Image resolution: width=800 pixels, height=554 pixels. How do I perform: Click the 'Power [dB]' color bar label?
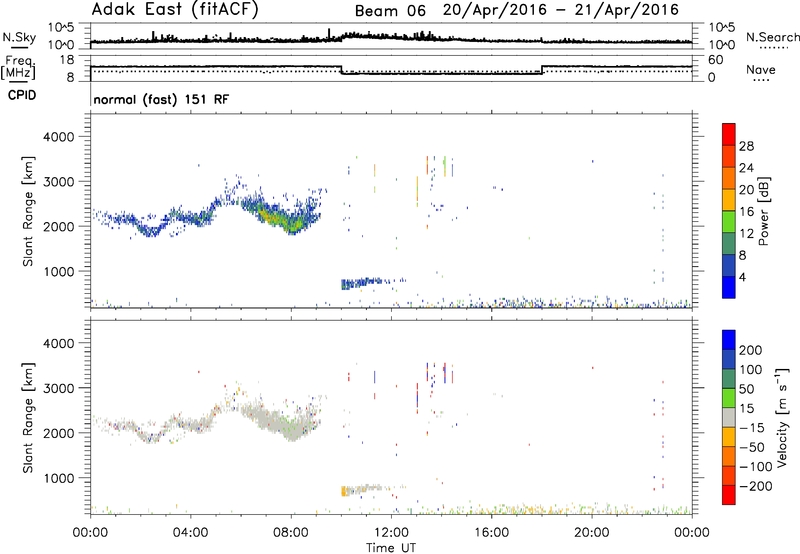click(x=763, y=211)
